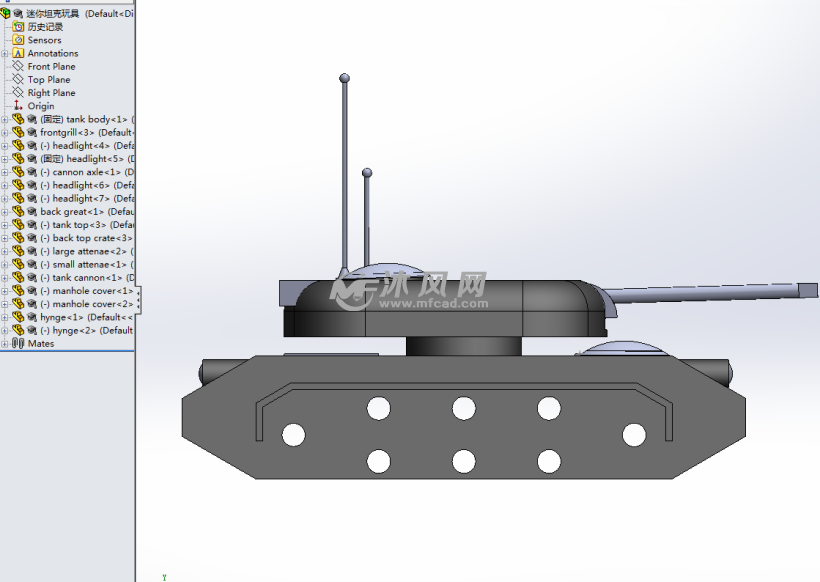Expand the Mates folder
Screen dimensions: 820x582
click(x=5, y=344)
